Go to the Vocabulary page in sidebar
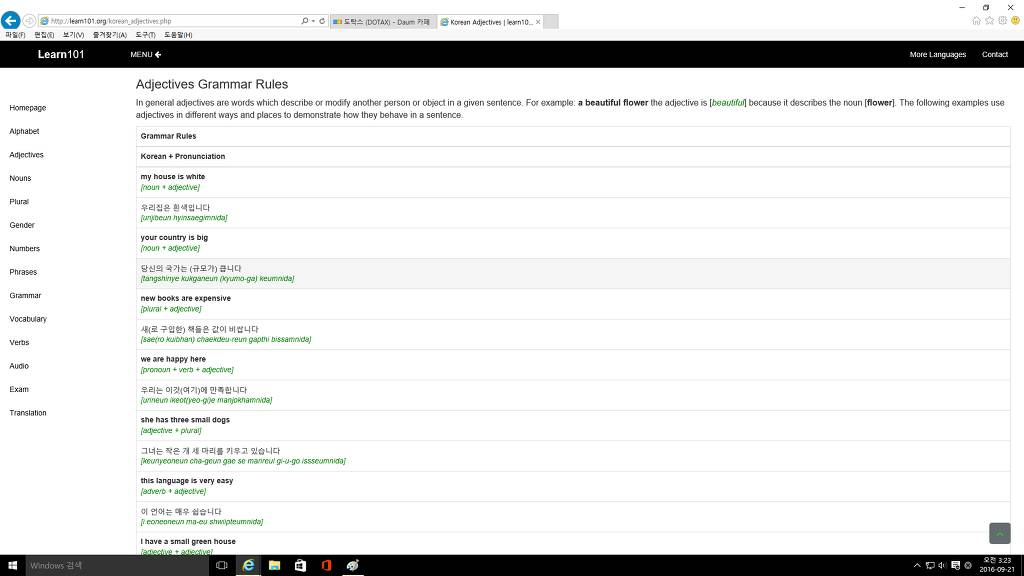Screen dimensions: 1024x576 point(28,319)
